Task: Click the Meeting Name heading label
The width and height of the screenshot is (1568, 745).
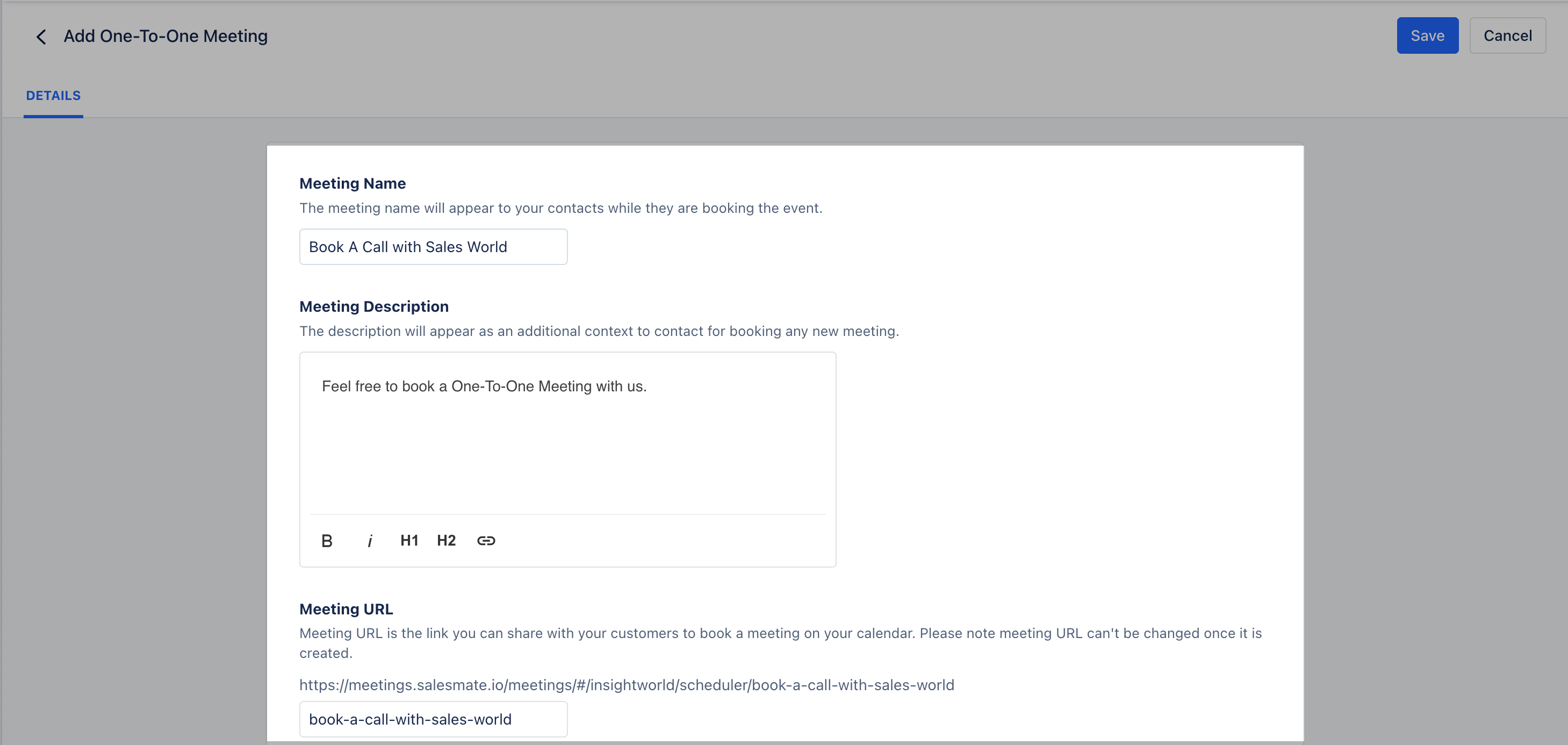Action: pyautogui.click(x=353, y=184)
